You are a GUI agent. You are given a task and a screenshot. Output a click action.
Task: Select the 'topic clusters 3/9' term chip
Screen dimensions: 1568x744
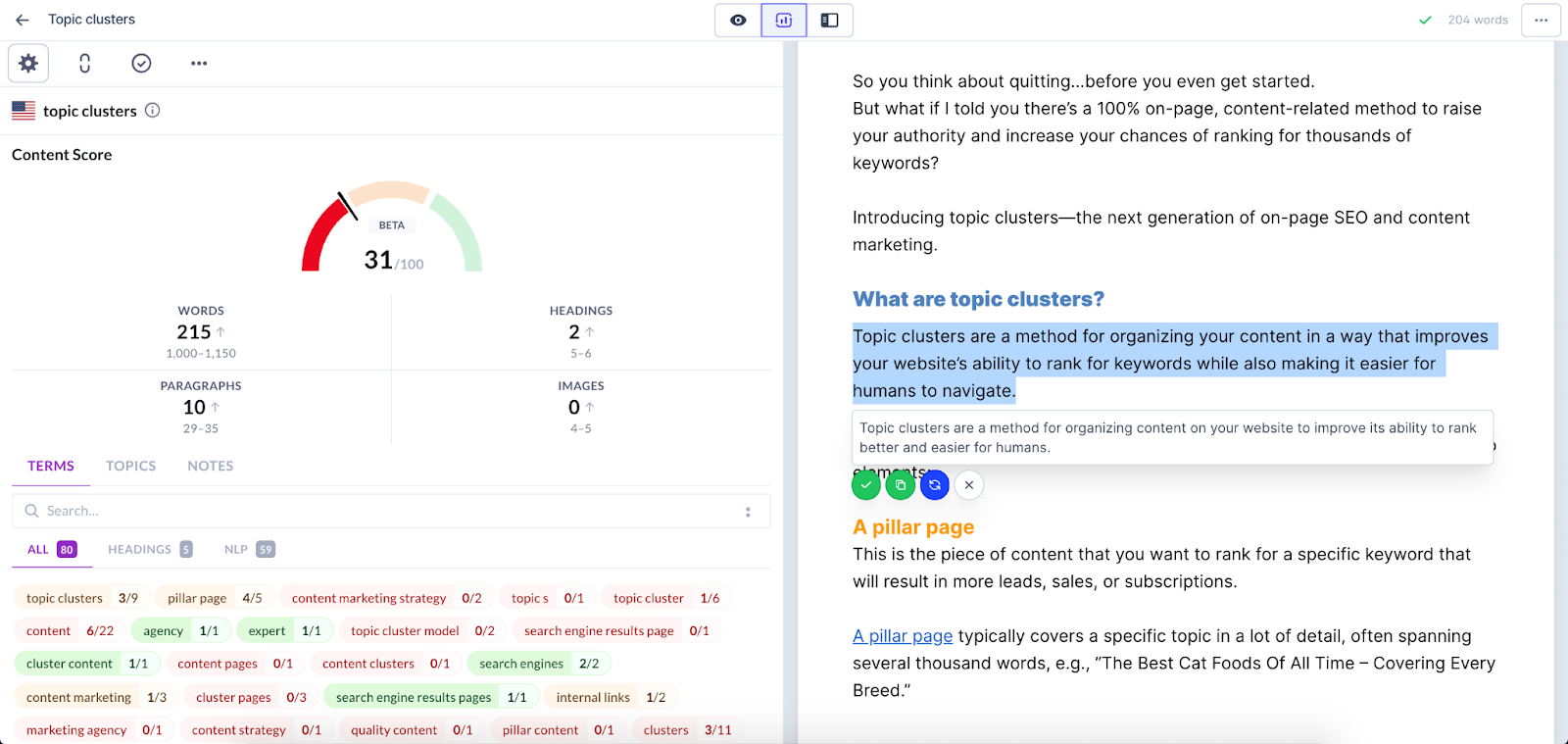(x=82, y=598)
